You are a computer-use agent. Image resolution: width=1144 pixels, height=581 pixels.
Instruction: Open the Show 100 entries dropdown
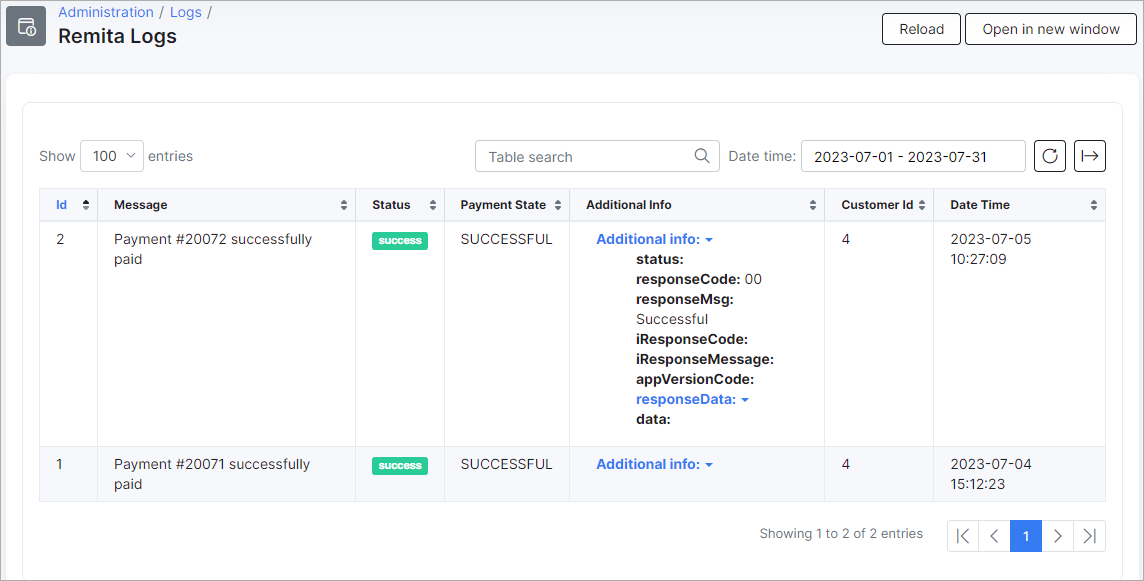coord(112,156)
